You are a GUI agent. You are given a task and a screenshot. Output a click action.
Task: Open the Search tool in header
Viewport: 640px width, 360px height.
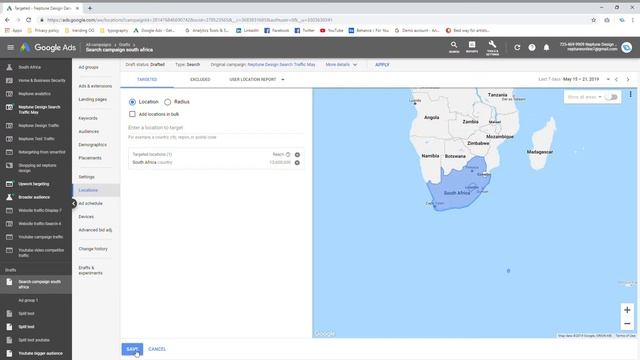tap(454, 47)
